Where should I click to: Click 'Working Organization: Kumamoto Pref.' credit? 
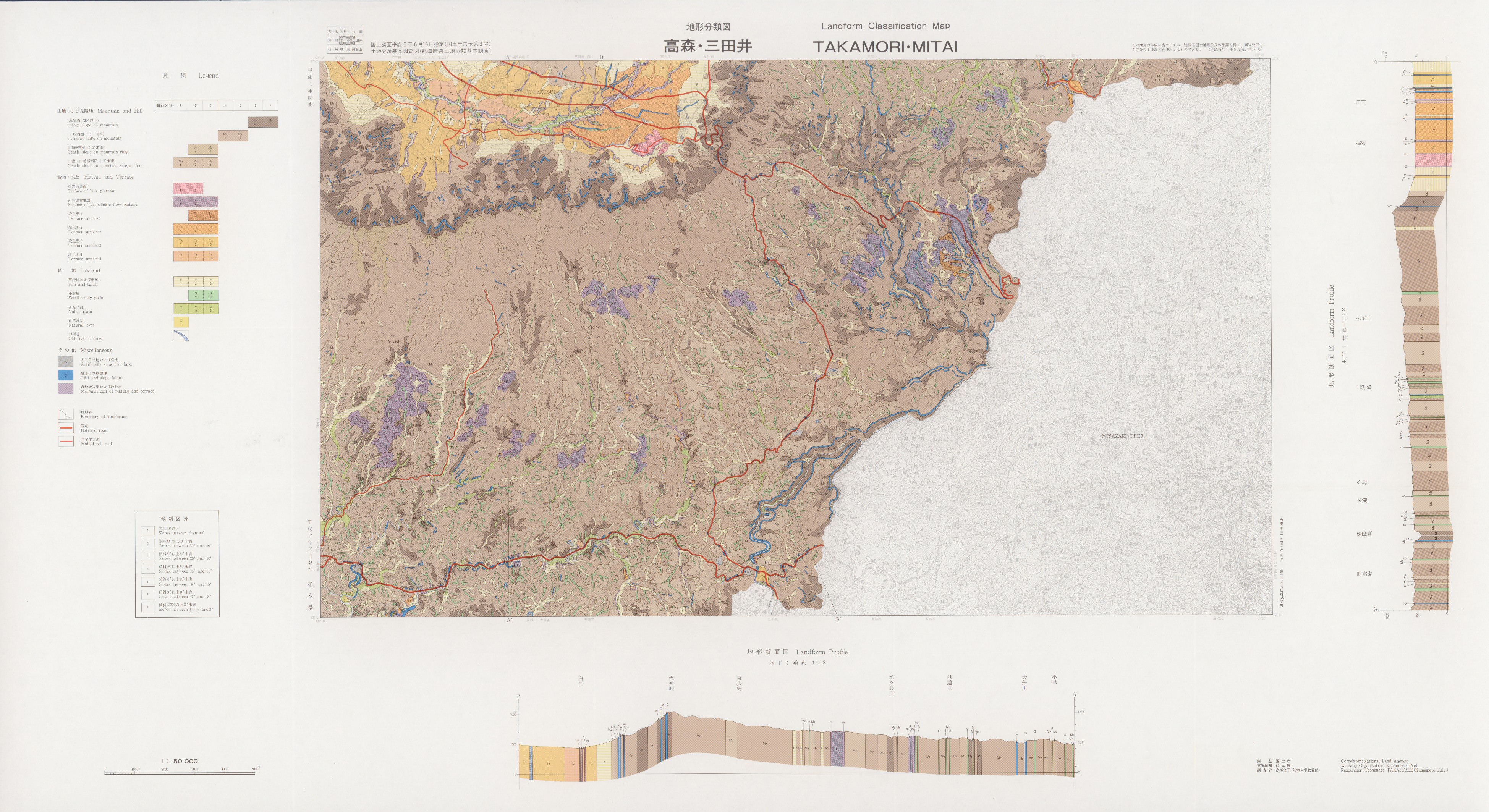[1379, 766]
